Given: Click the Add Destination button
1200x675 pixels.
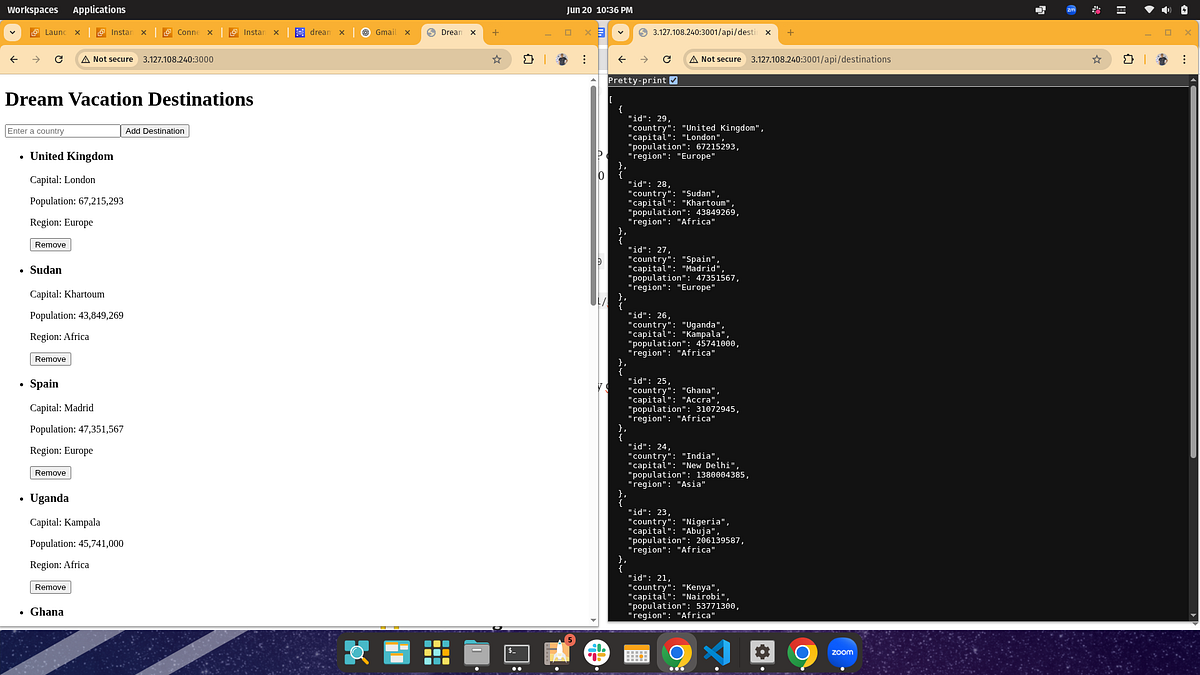Looking at the screenshot, I should pyautogui.click(x=154, y=130).
